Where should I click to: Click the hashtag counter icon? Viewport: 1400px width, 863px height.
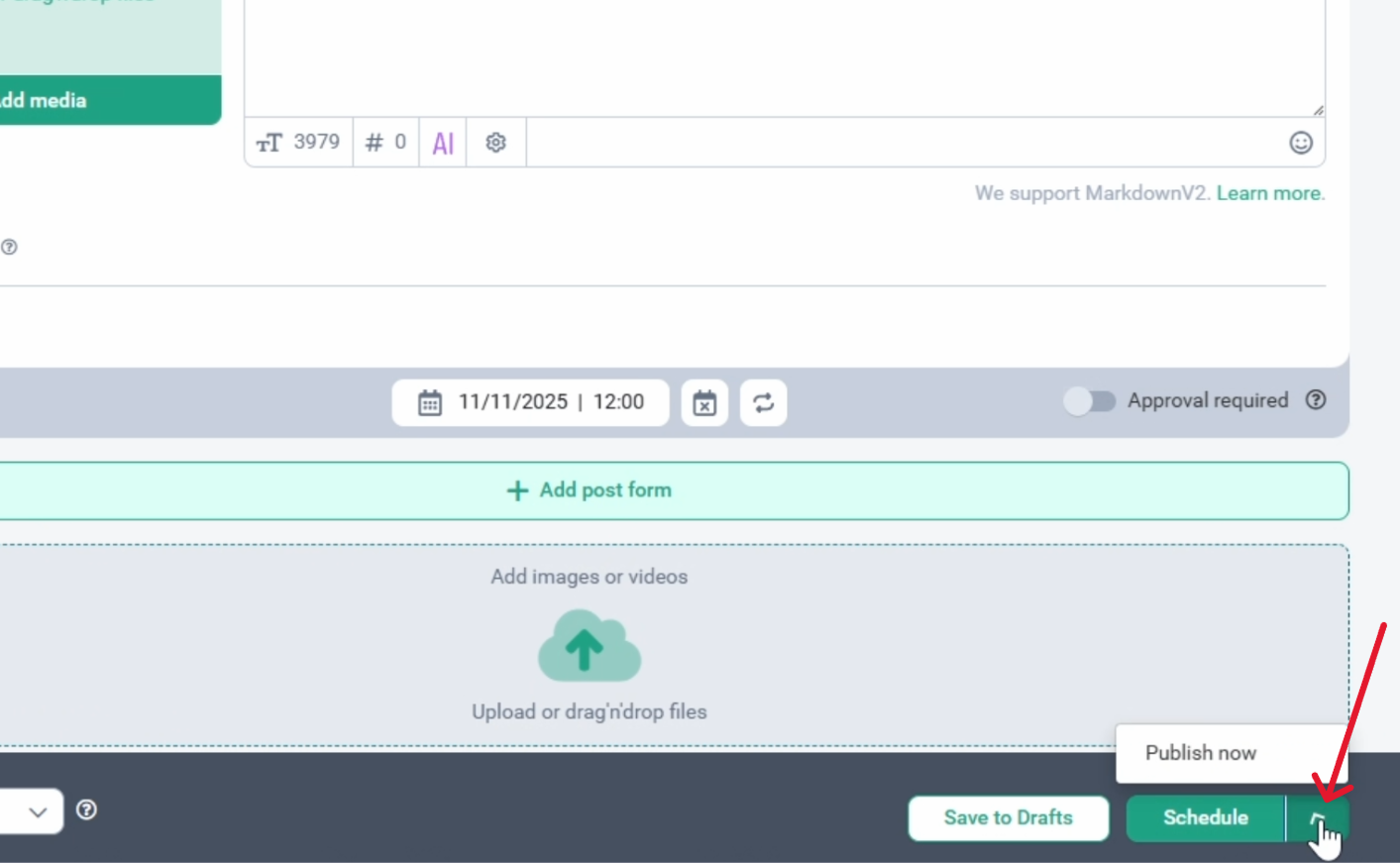pyautogui.click(x=374, y=143)
